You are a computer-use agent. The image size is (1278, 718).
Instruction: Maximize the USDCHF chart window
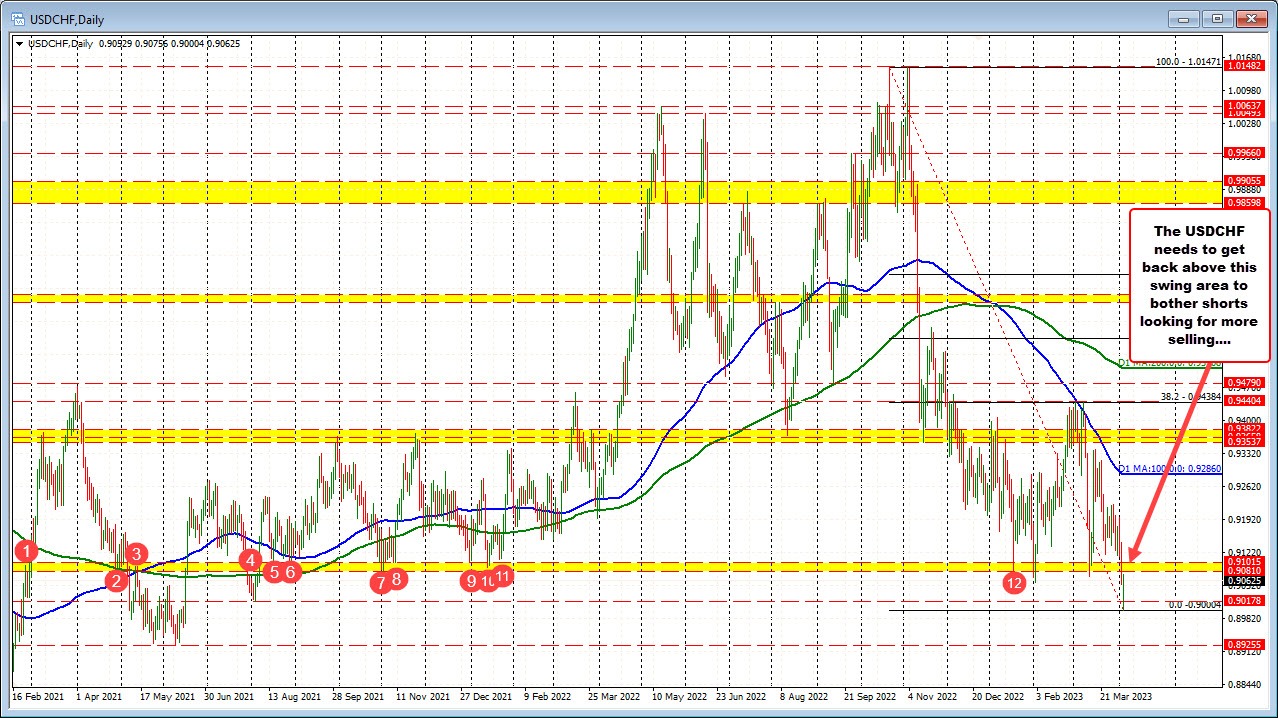click(1217, 19)
